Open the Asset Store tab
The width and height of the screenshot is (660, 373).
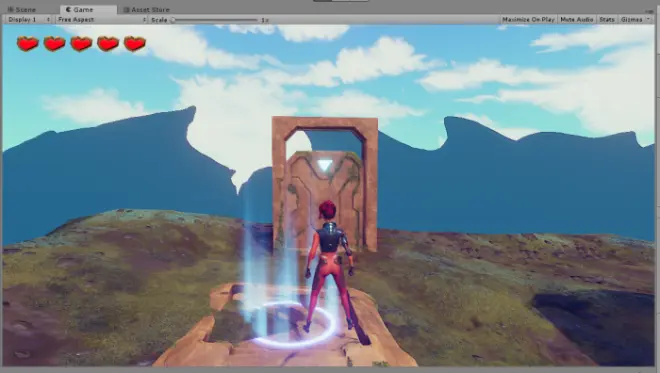point(146,9)
